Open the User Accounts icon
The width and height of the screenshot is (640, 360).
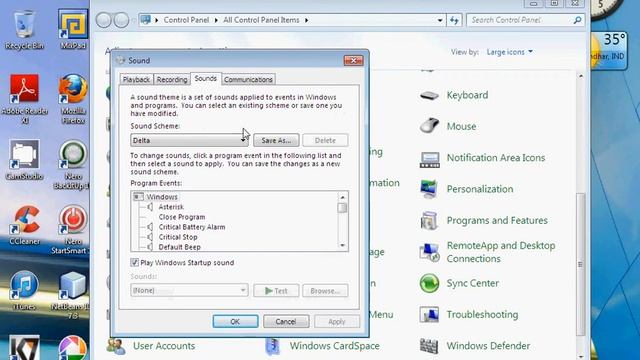116,346
